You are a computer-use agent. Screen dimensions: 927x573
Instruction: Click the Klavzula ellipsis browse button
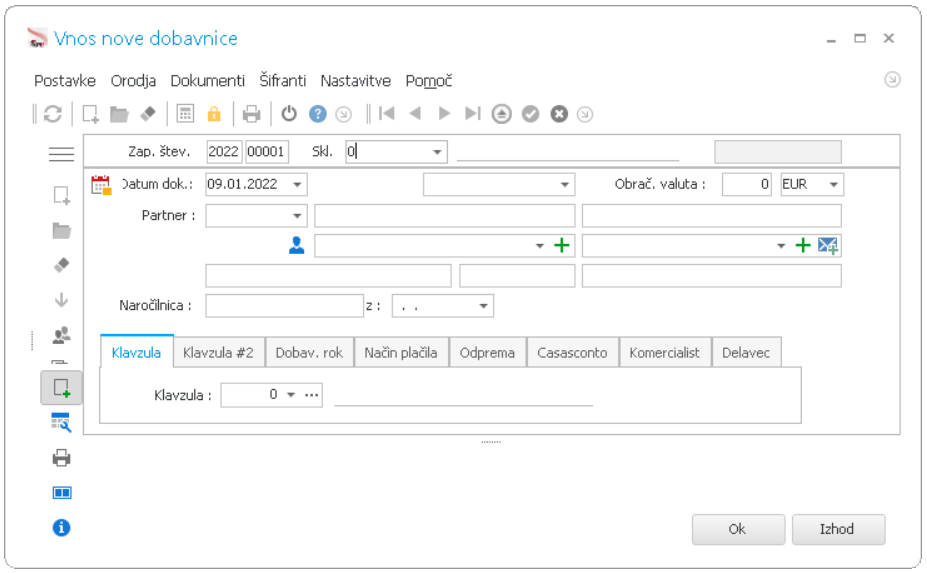pos(312,394)
